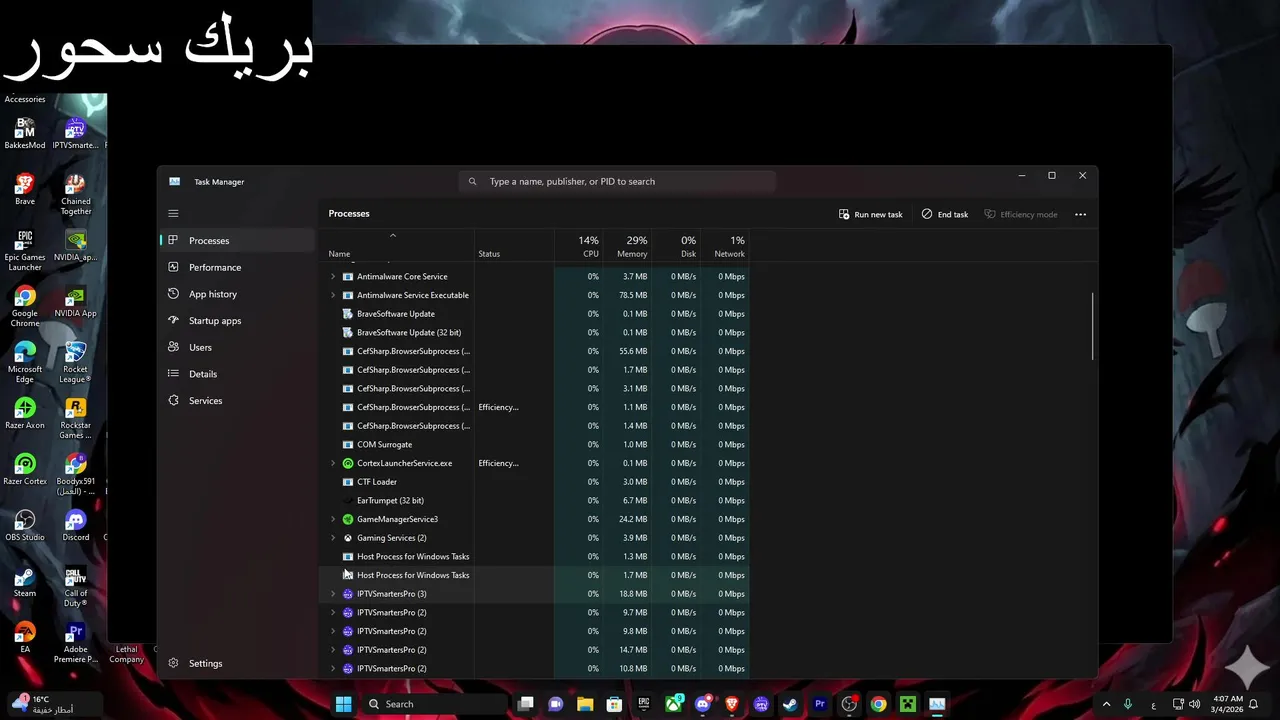1280x720 pixels.
Task: Expand IPTVSmartersPro row using 9.7 MB
Action: pyautogui.click(x=333, y=612)
